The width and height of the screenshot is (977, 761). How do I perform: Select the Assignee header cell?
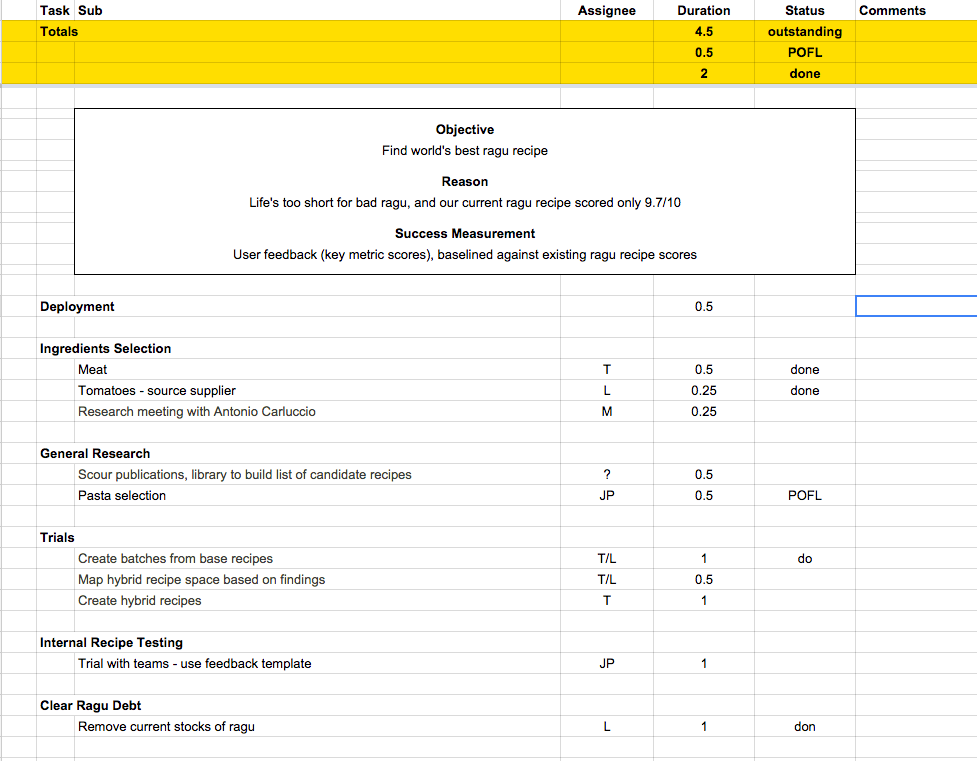click(x=606, y=11)
